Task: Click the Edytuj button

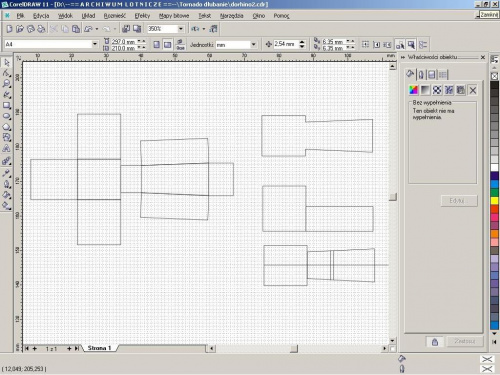Action: click(x=459, y=201)
